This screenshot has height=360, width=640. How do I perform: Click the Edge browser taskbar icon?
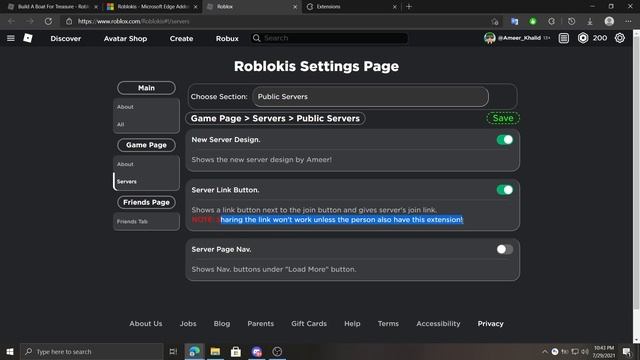pos(194,351)
